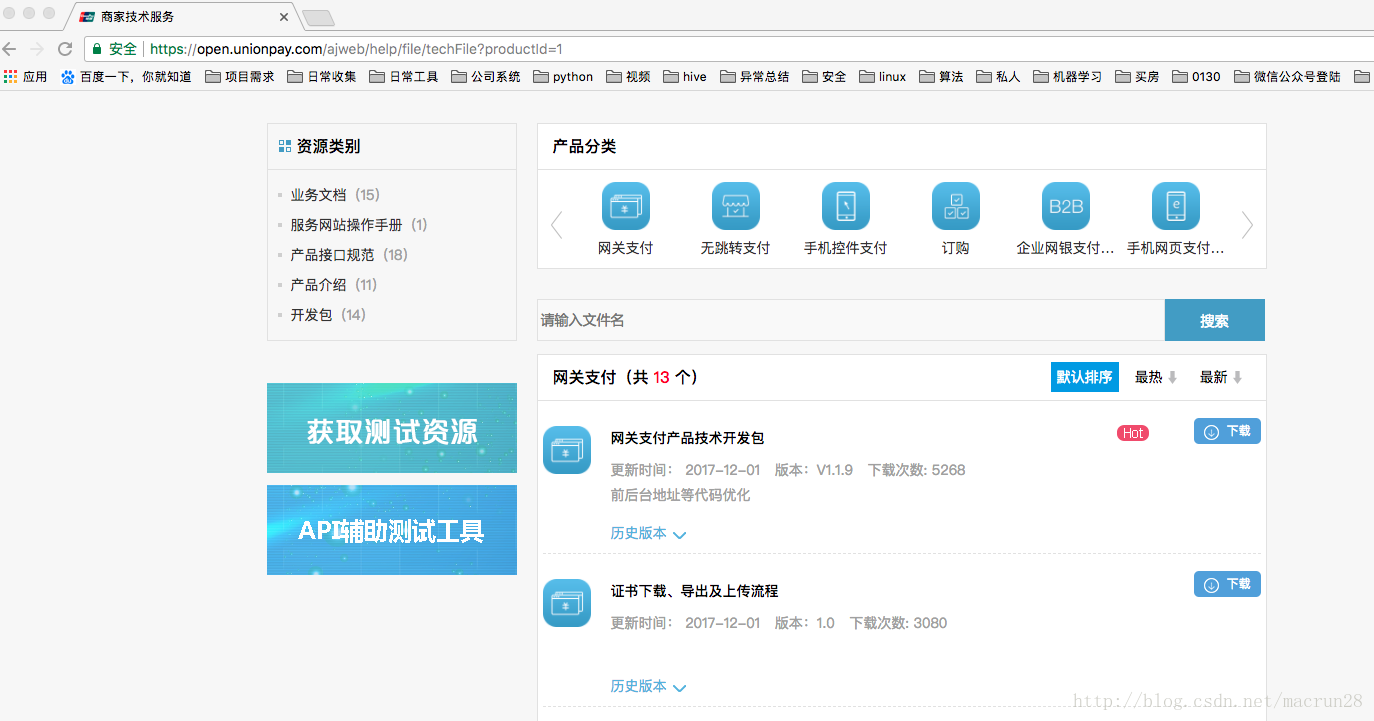The height and width of the screenshot is (721, 1374).
Task: Filter by 产品介绍 (11)
Action: [x=334, y=285]
